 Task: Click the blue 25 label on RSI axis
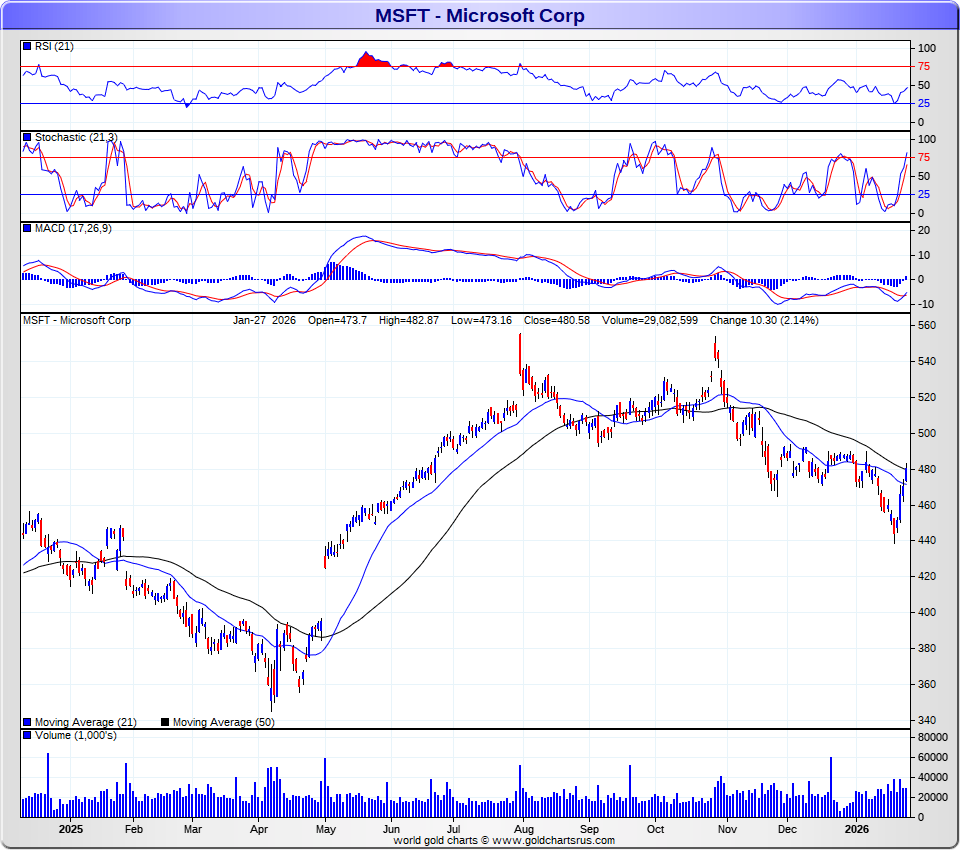(924, 103)
